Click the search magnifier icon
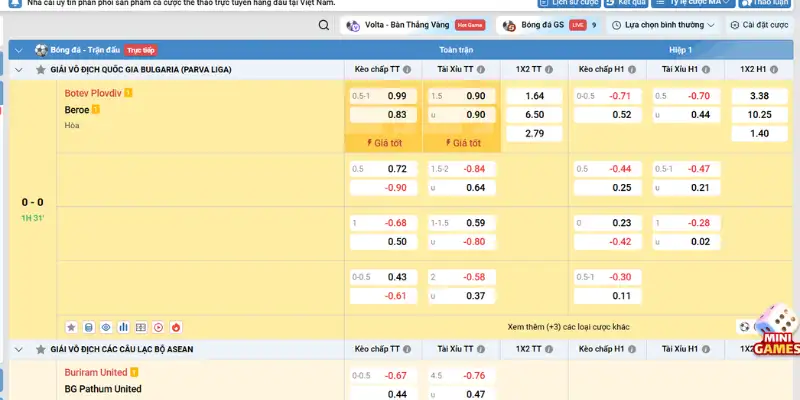The image size is (800, 400). pos(324,26)
